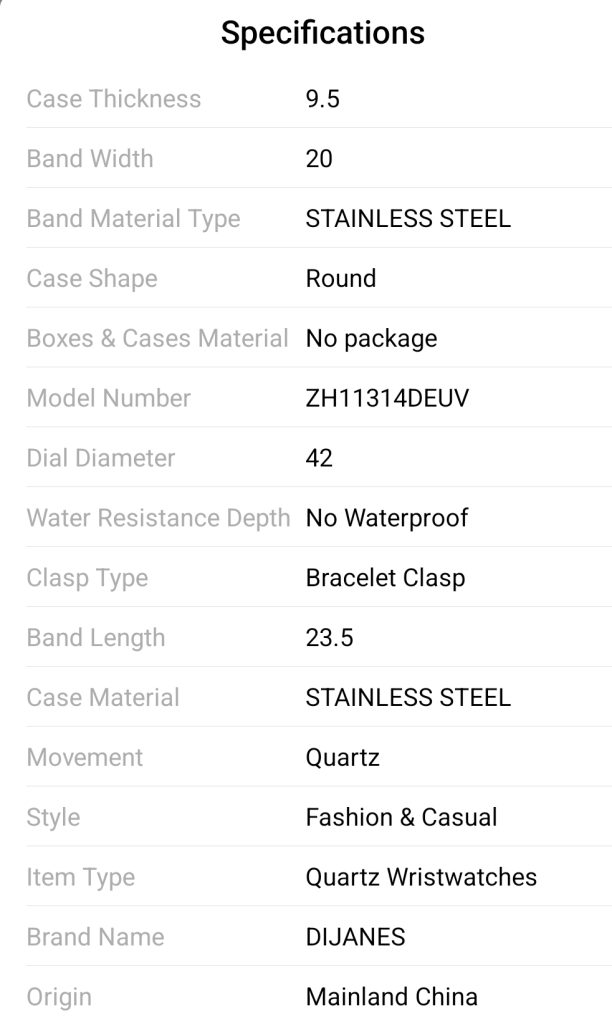Select the No Waterproof value
The image size is (612, 1024).
pos(387,519)
